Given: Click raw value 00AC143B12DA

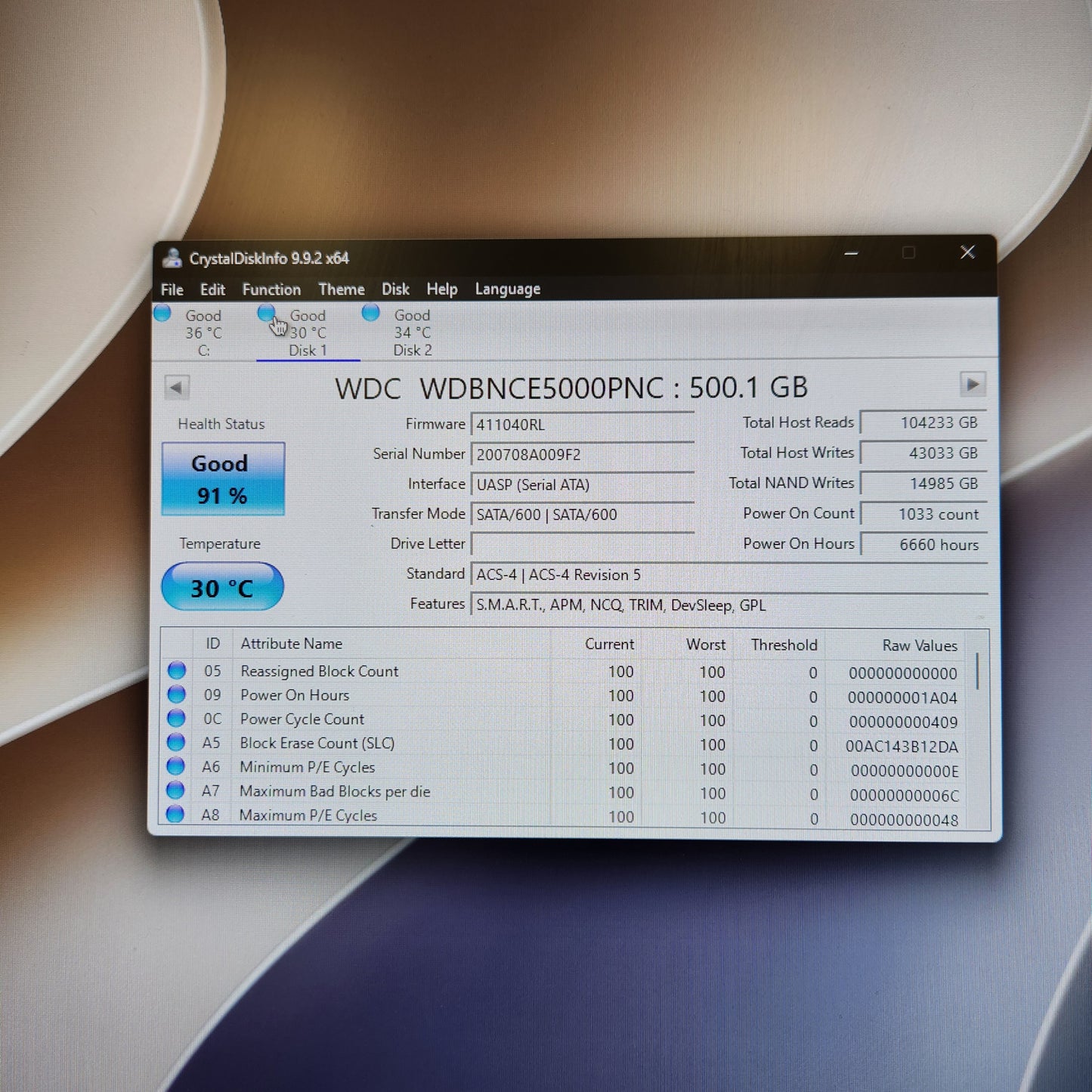Looking at the screenshot, I should pyautogui.click(x=902, y=747).
